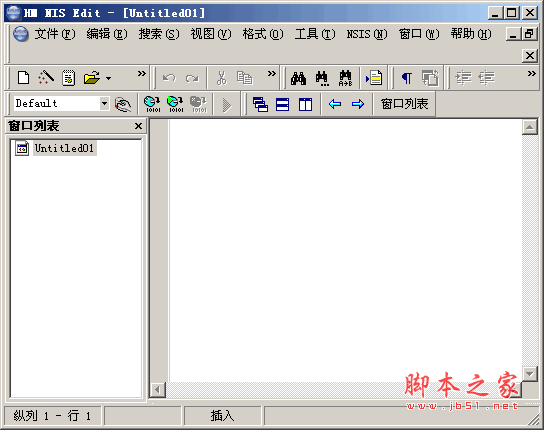Click the configuration settings hand icon
Image resolution: width=545 pixels, height=431 pixels.
pos(123,104)
